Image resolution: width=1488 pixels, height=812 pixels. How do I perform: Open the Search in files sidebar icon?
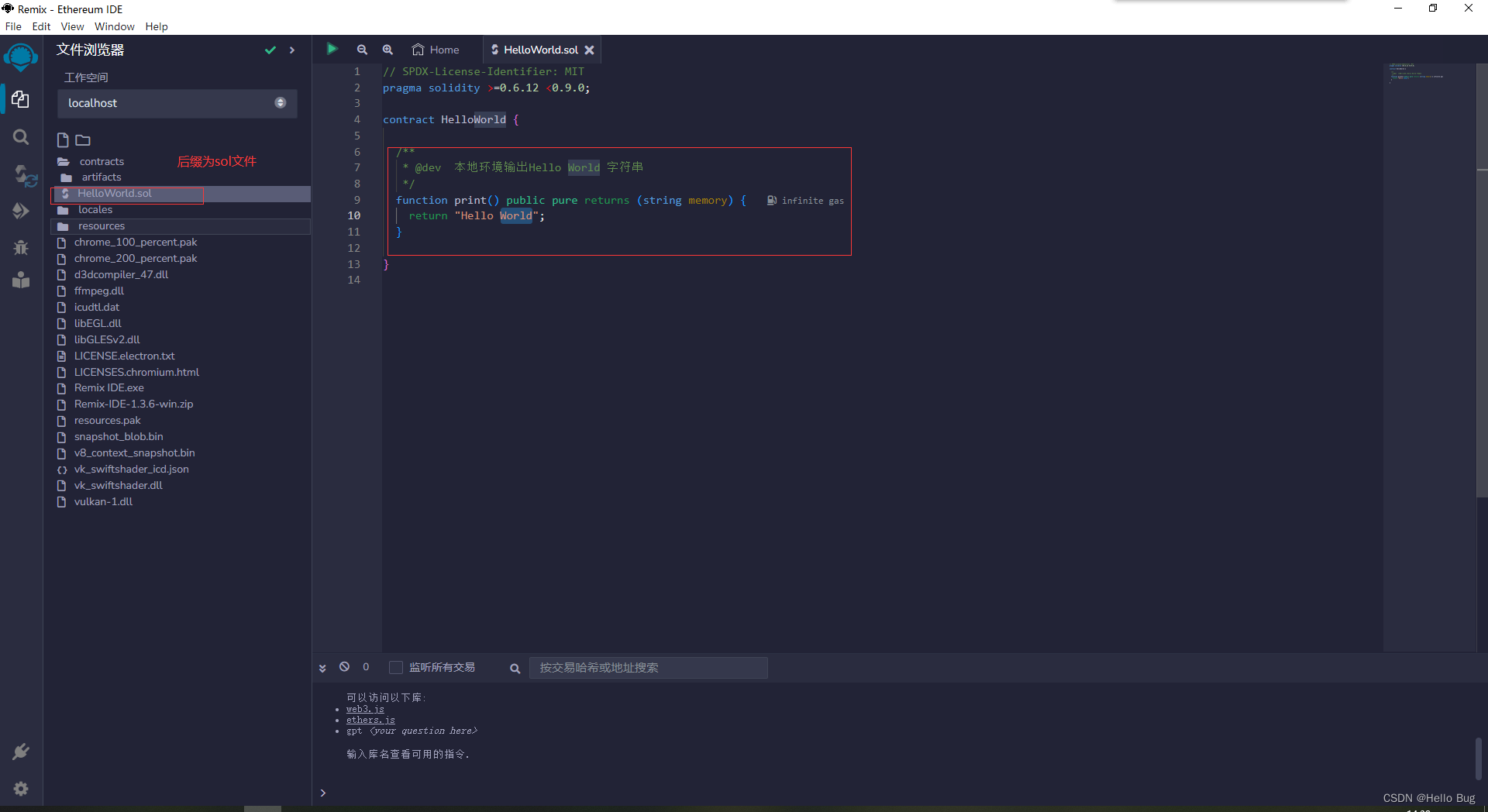click(x=21, y=137)
